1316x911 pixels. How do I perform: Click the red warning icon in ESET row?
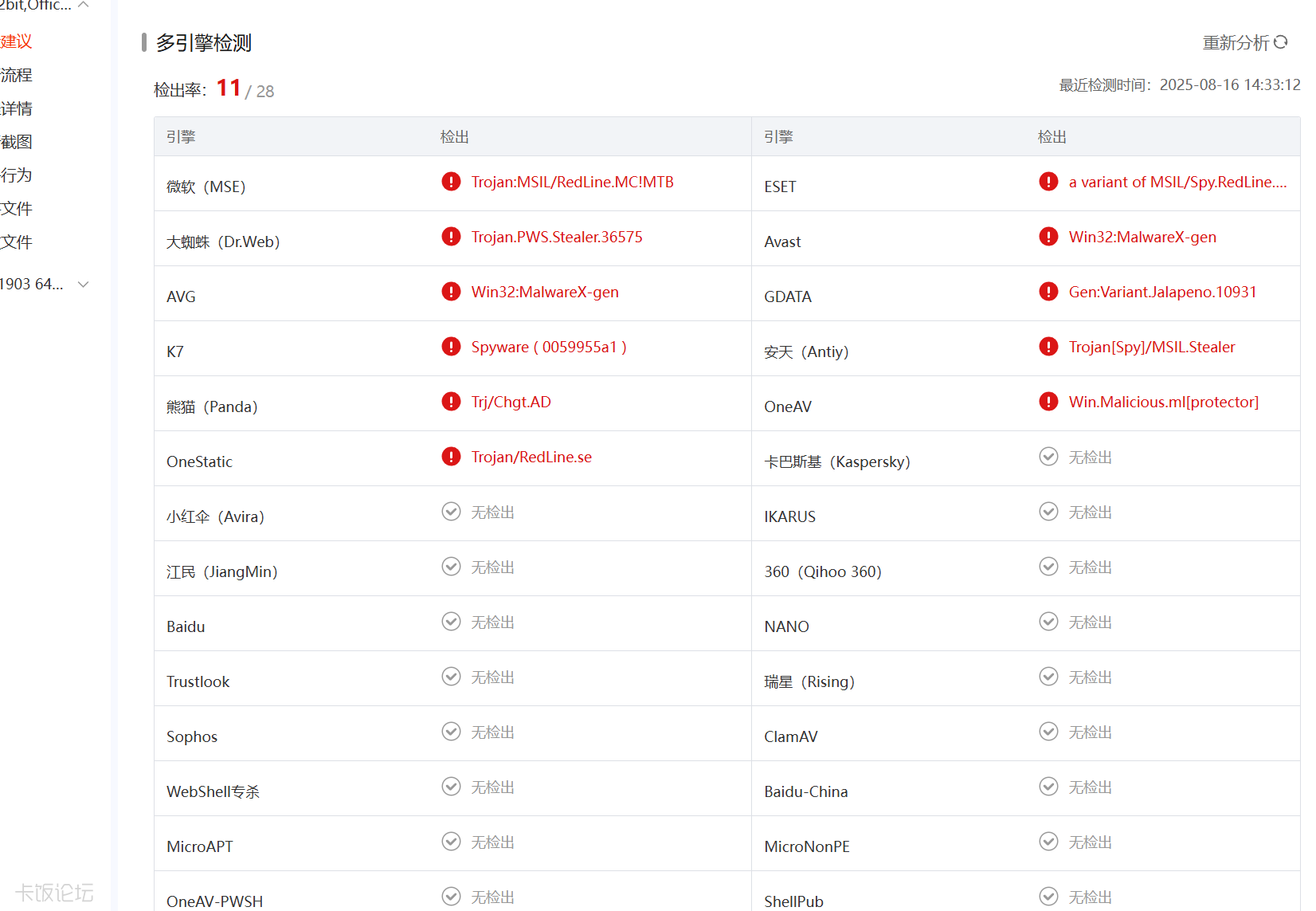click(x=1048, y=182)
